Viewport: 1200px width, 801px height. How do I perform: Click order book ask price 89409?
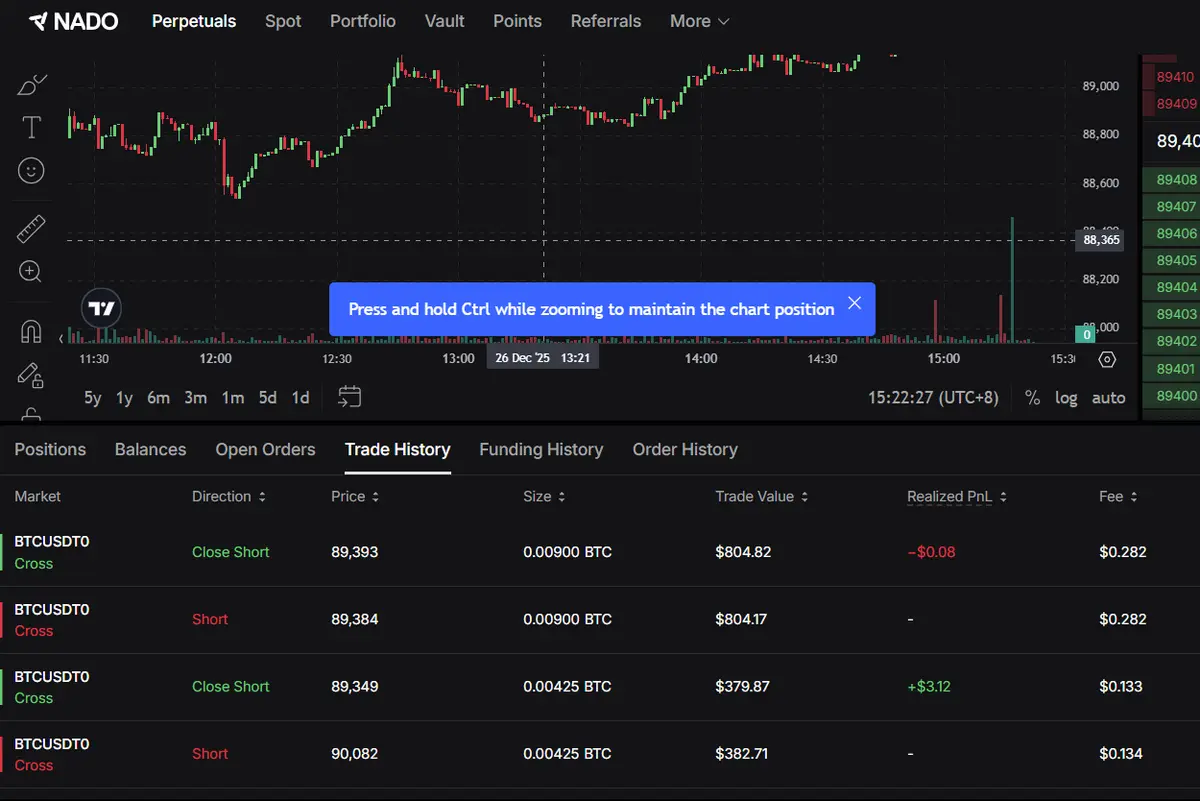click(1176, 103)
